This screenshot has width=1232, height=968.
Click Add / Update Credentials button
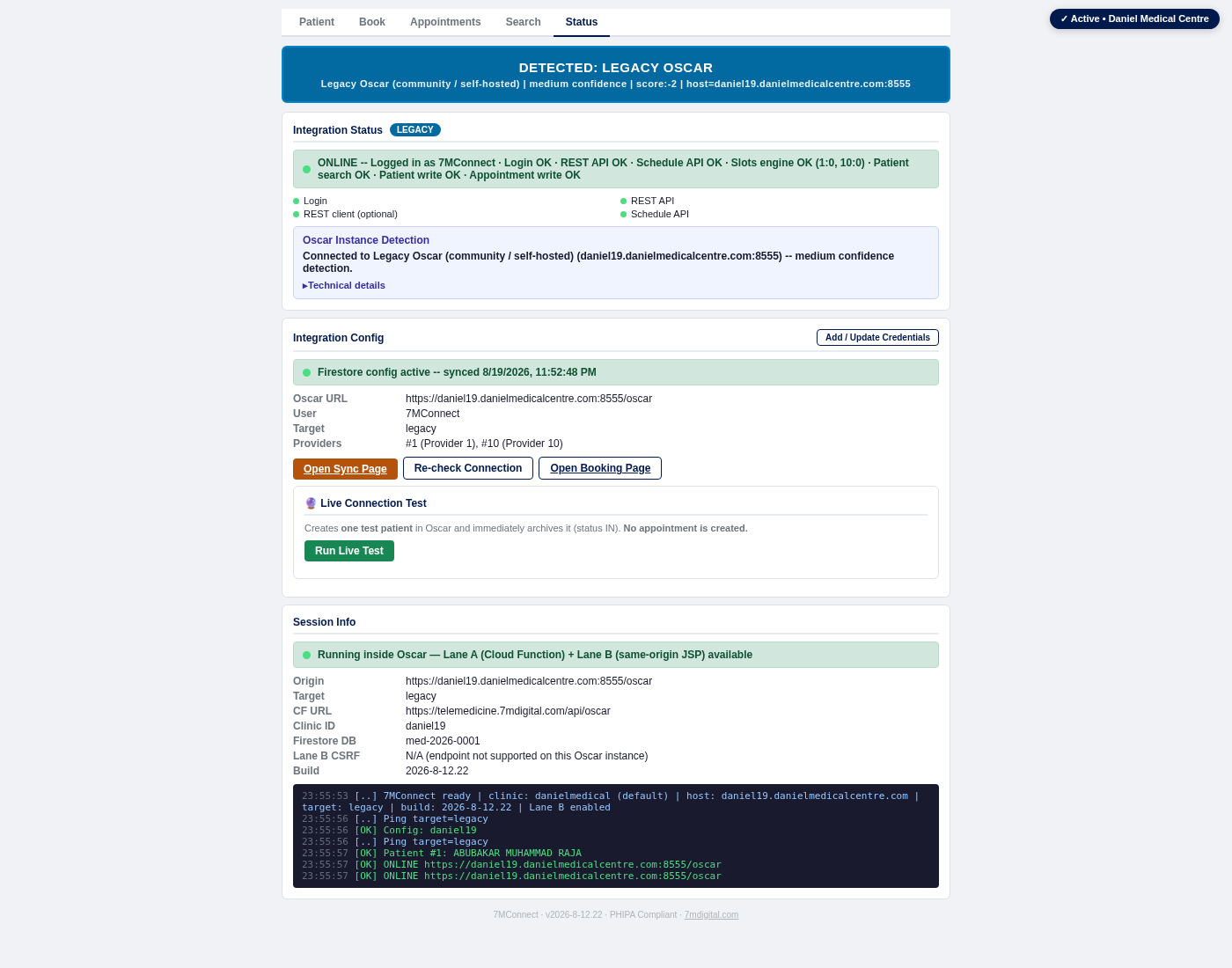coord(877,338)
